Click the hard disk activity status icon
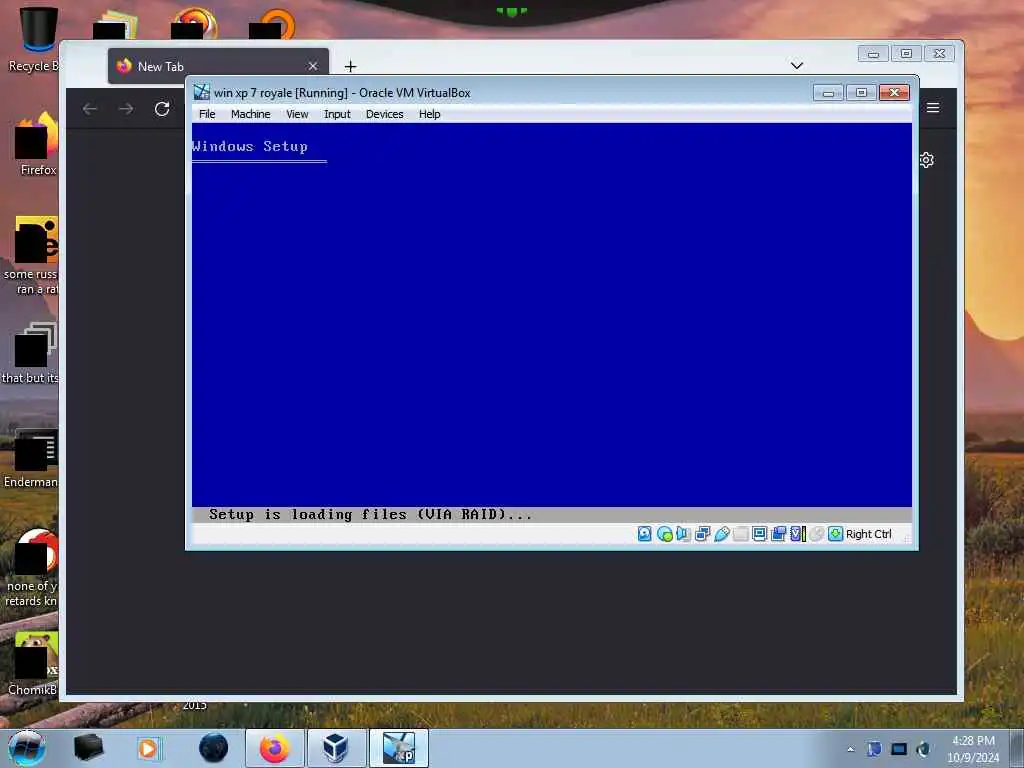The image size is (1024, 768). tap(645, 534)
